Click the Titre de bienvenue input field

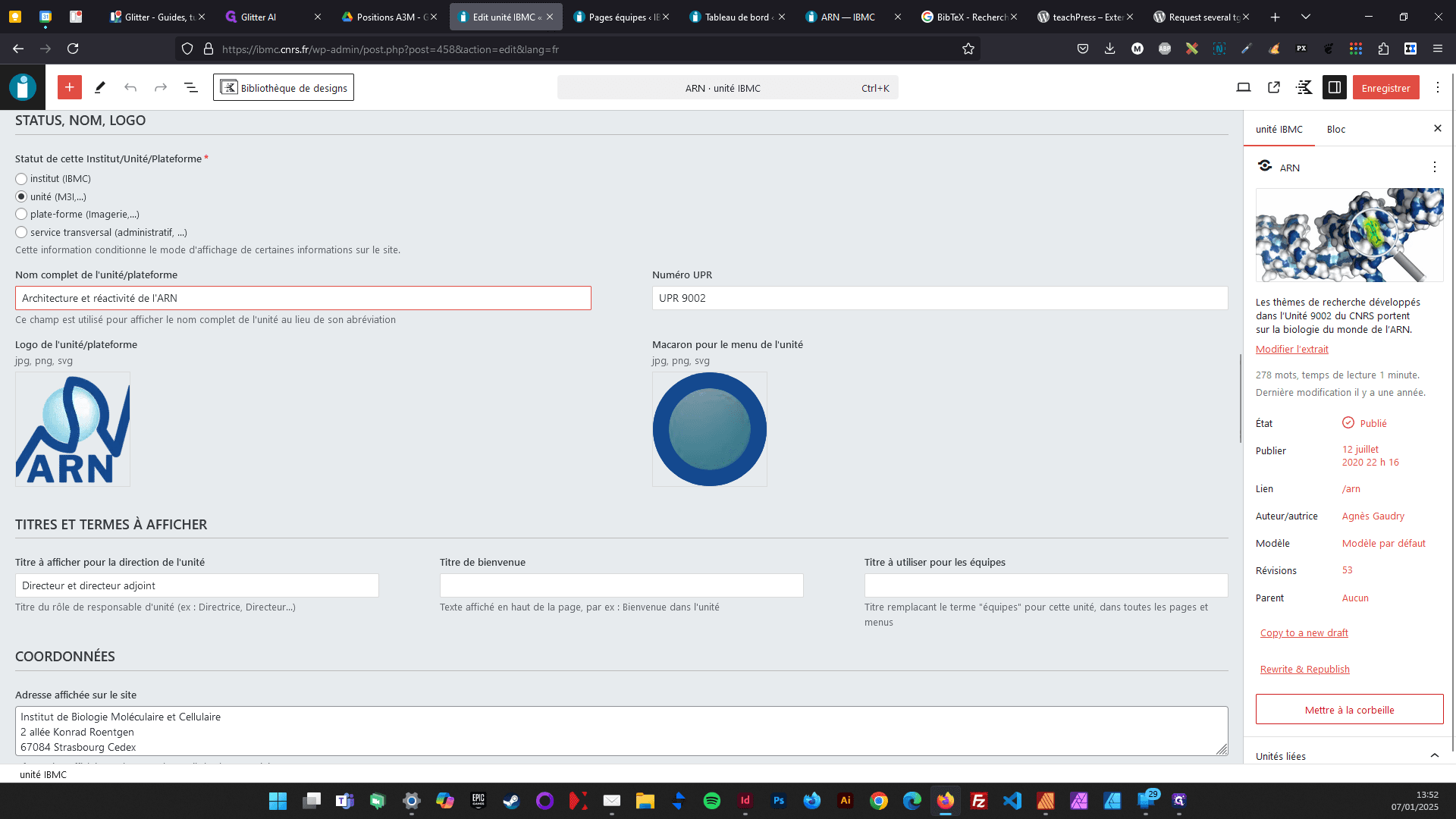(622, 585)
